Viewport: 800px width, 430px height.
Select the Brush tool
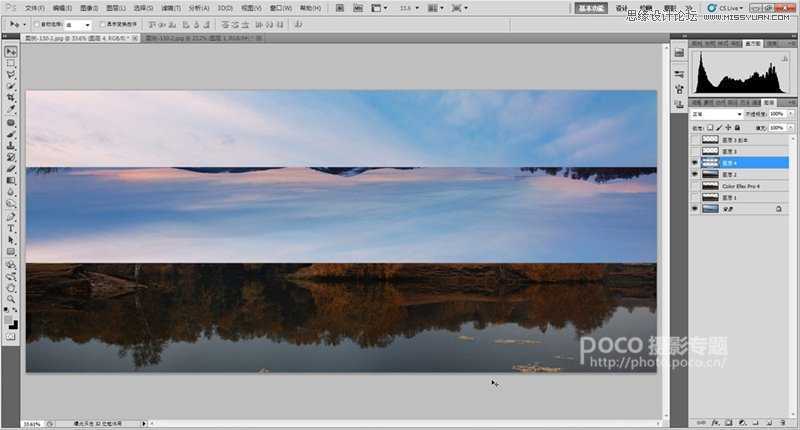pyautogui.click(x=11, y=134)
